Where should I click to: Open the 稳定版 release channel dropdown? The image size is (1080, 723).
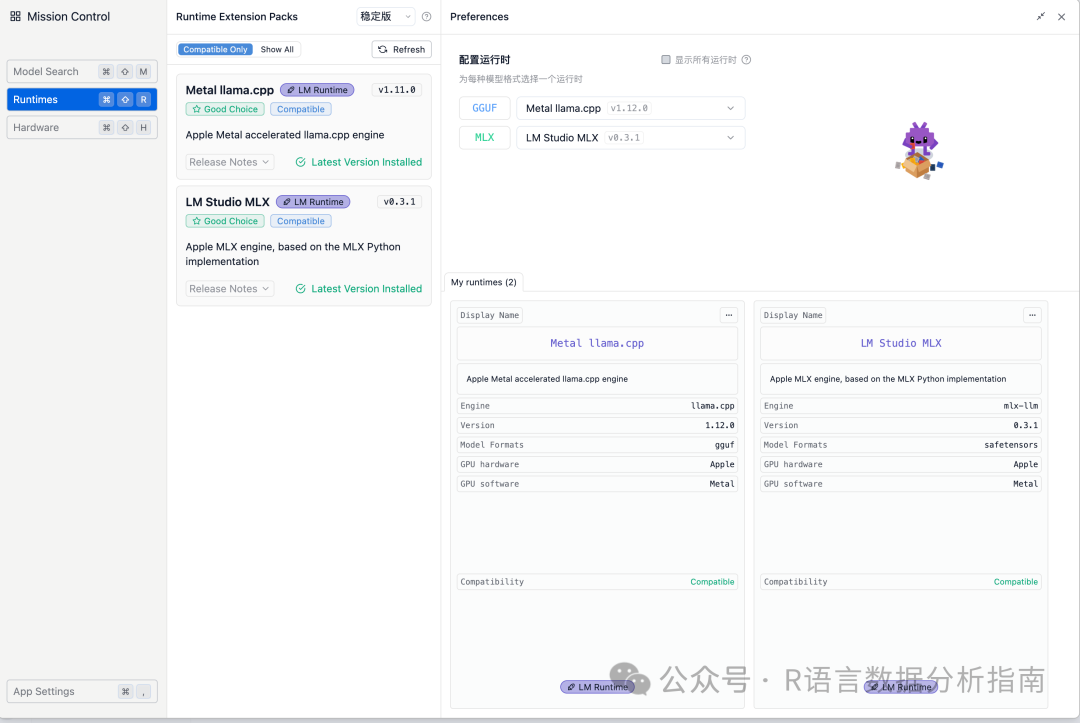point(386,17)
